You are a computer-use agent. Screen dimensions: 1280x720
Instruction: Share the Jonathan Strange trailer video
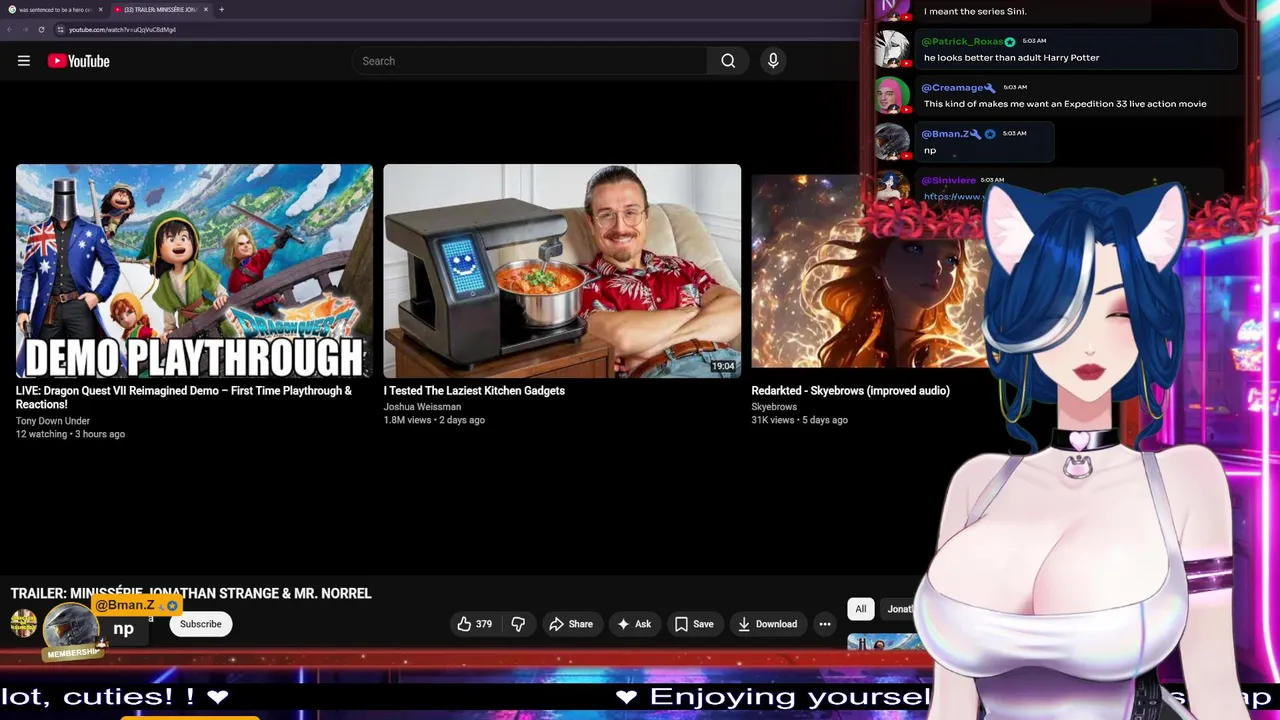click(x=571, y=624)
